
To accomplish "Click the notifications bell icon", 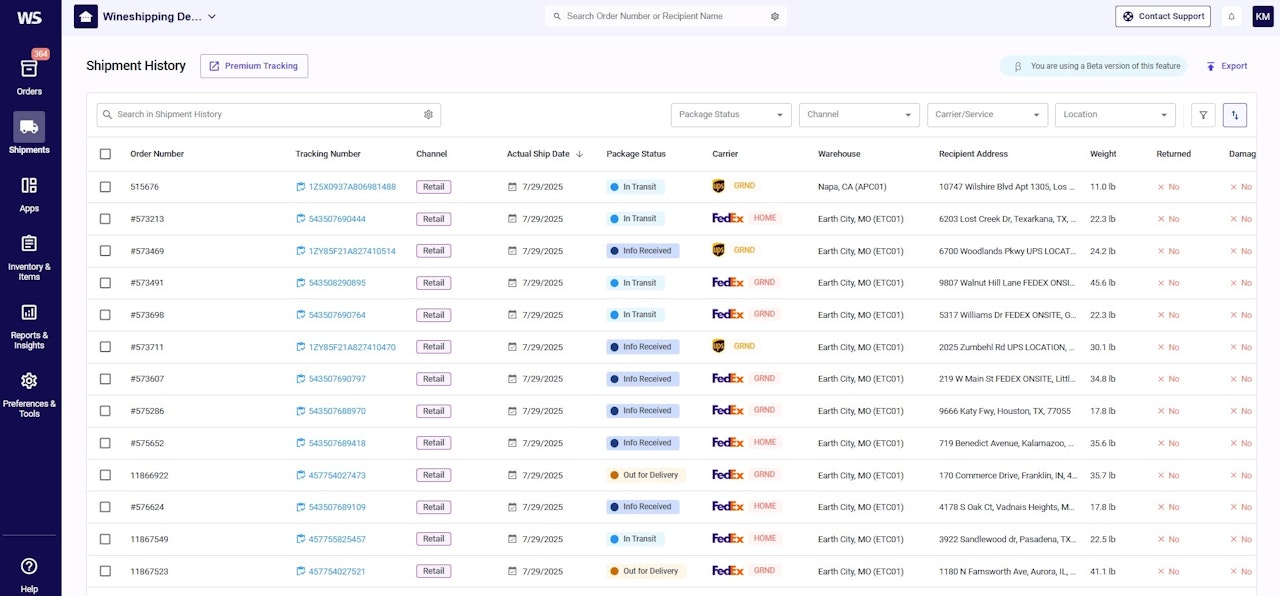I will click(1231, 16).
